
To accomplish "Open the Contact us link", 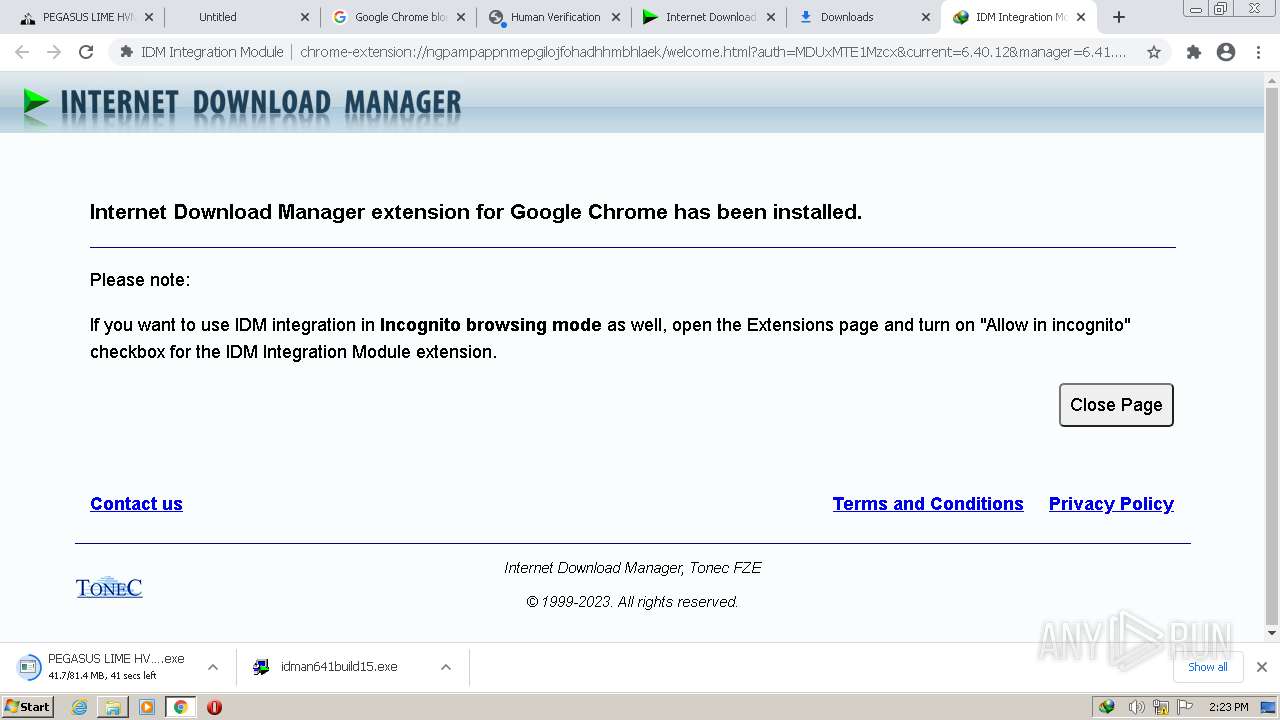I will pyautogui.click(x=136, y=504).
